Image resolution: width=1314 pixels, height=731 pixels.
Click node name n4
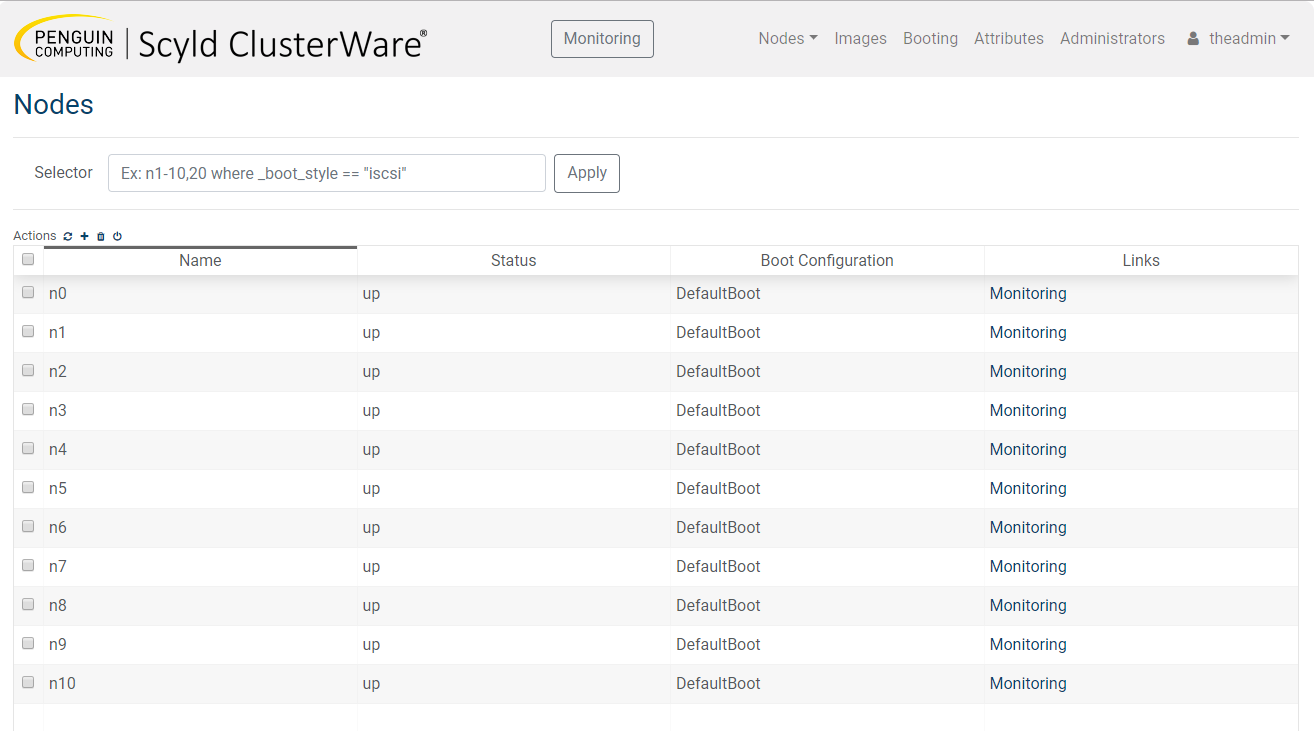tap(58, 450)
